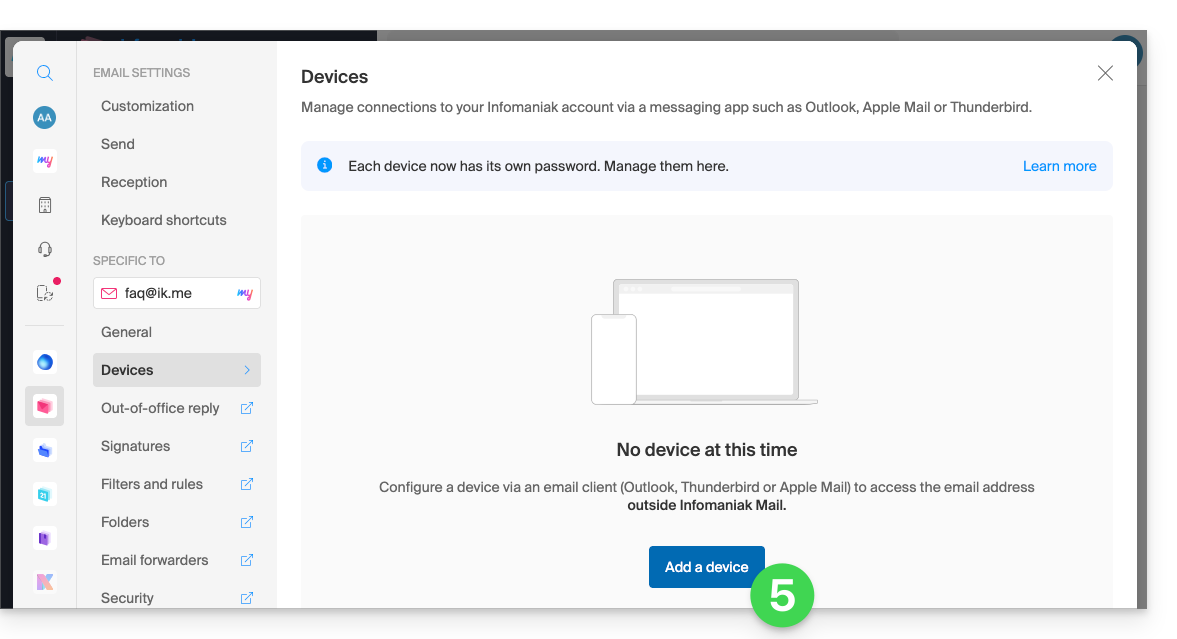Click the Add a device button
Image resolution: width=1177 pixels, height=639 pixels.
coord(706,567)
